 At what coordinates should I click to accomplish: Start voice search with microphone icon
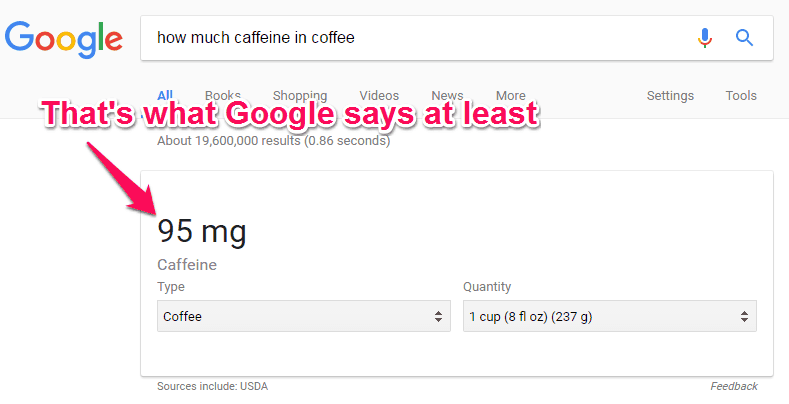[x=705, y=38]
